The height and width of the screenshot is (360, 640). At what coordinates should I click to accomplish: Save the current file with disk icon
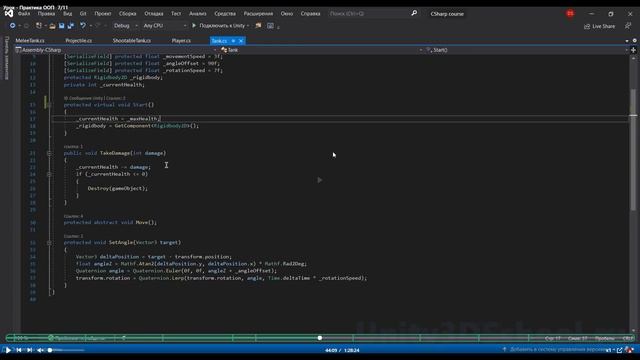click(62, 26)
